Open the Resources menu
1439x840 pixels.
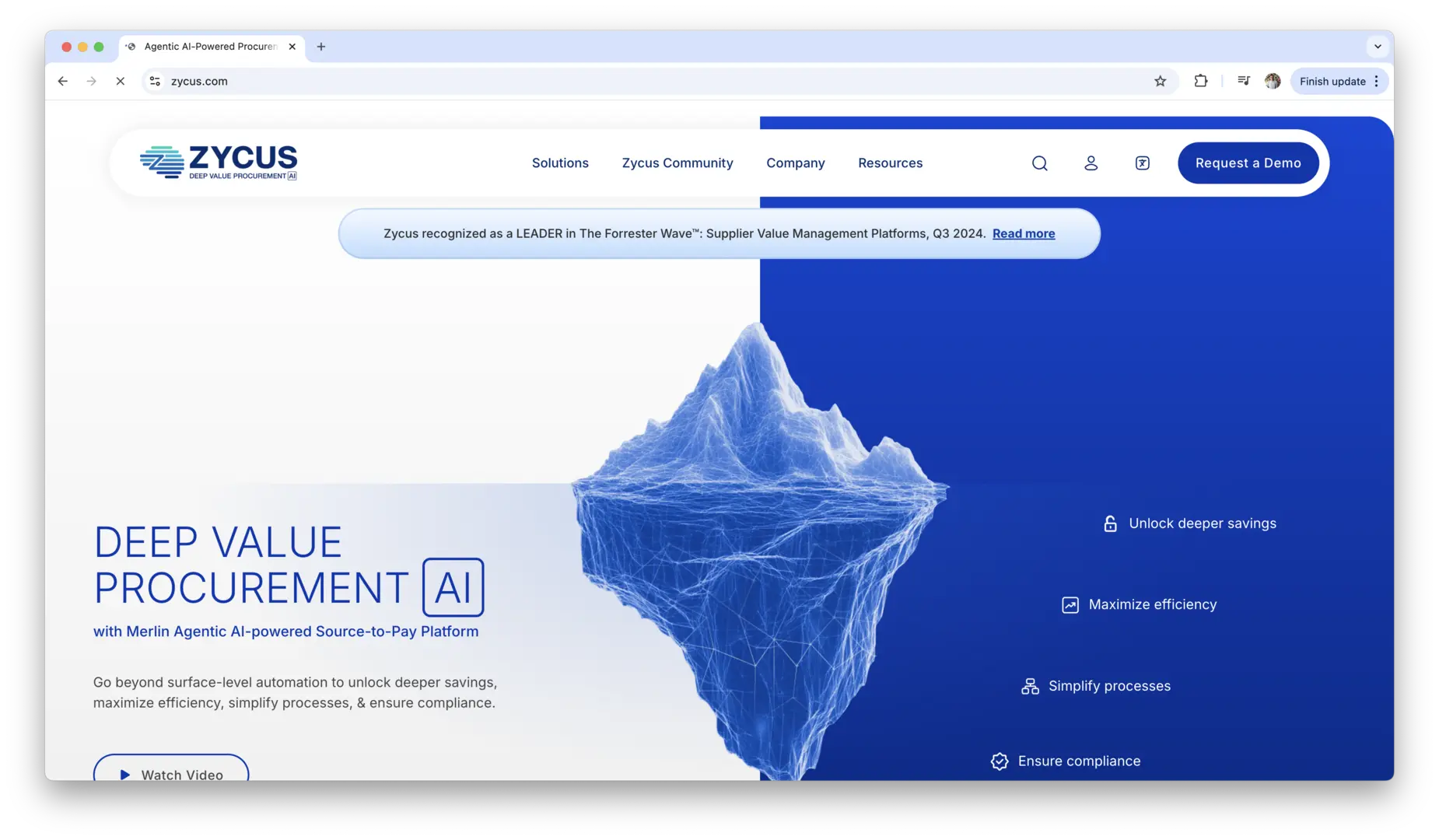tap(891, 163)
